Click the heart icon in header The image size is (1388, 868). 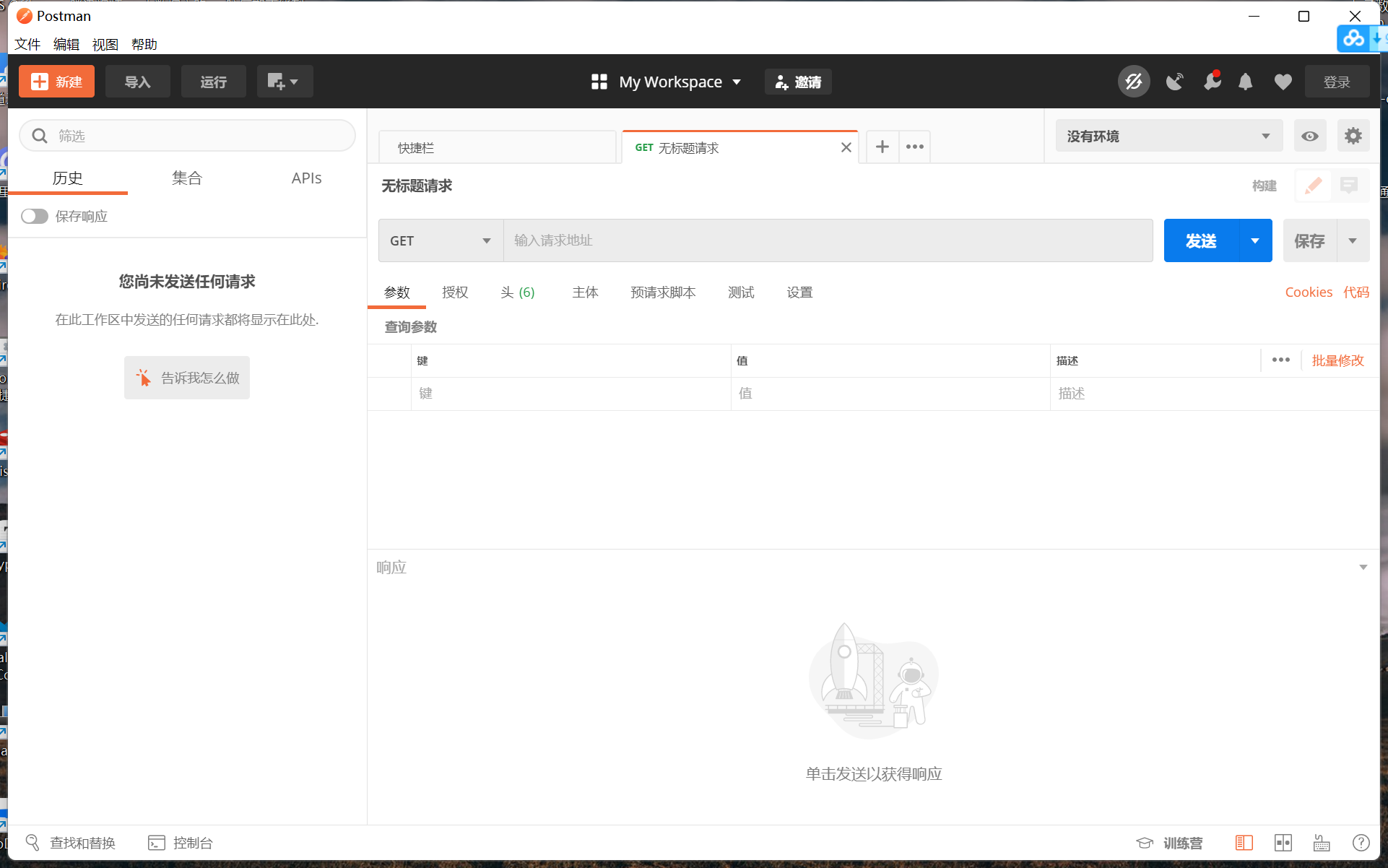pyautogui.click(x=1283, y=82)
